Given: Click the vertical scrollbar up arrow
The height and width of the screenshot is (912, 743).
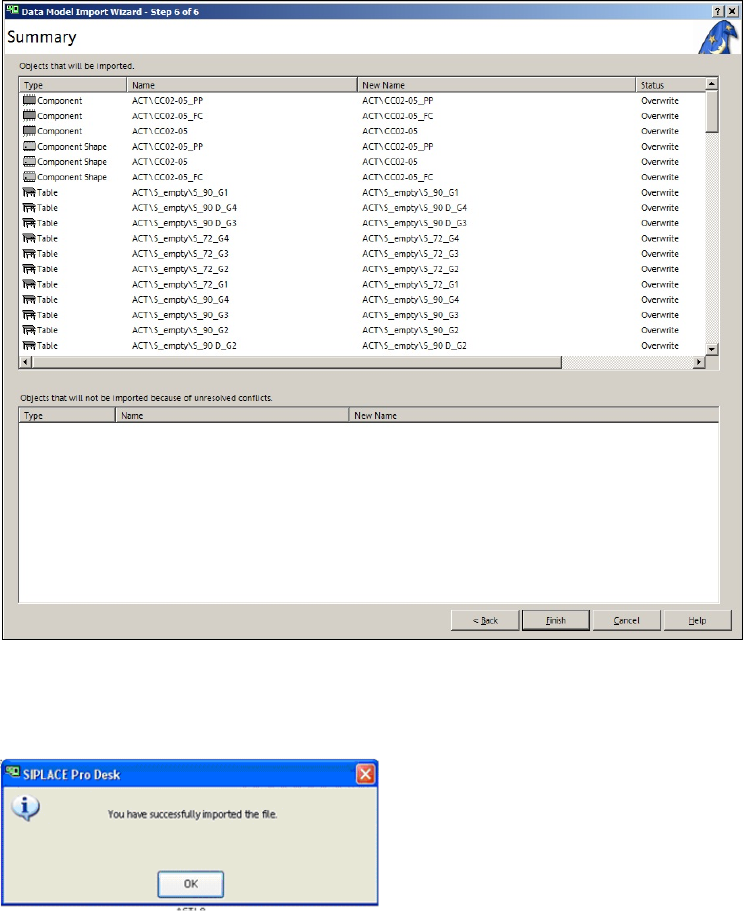Looking at the screenshot, I should (712, 84).
